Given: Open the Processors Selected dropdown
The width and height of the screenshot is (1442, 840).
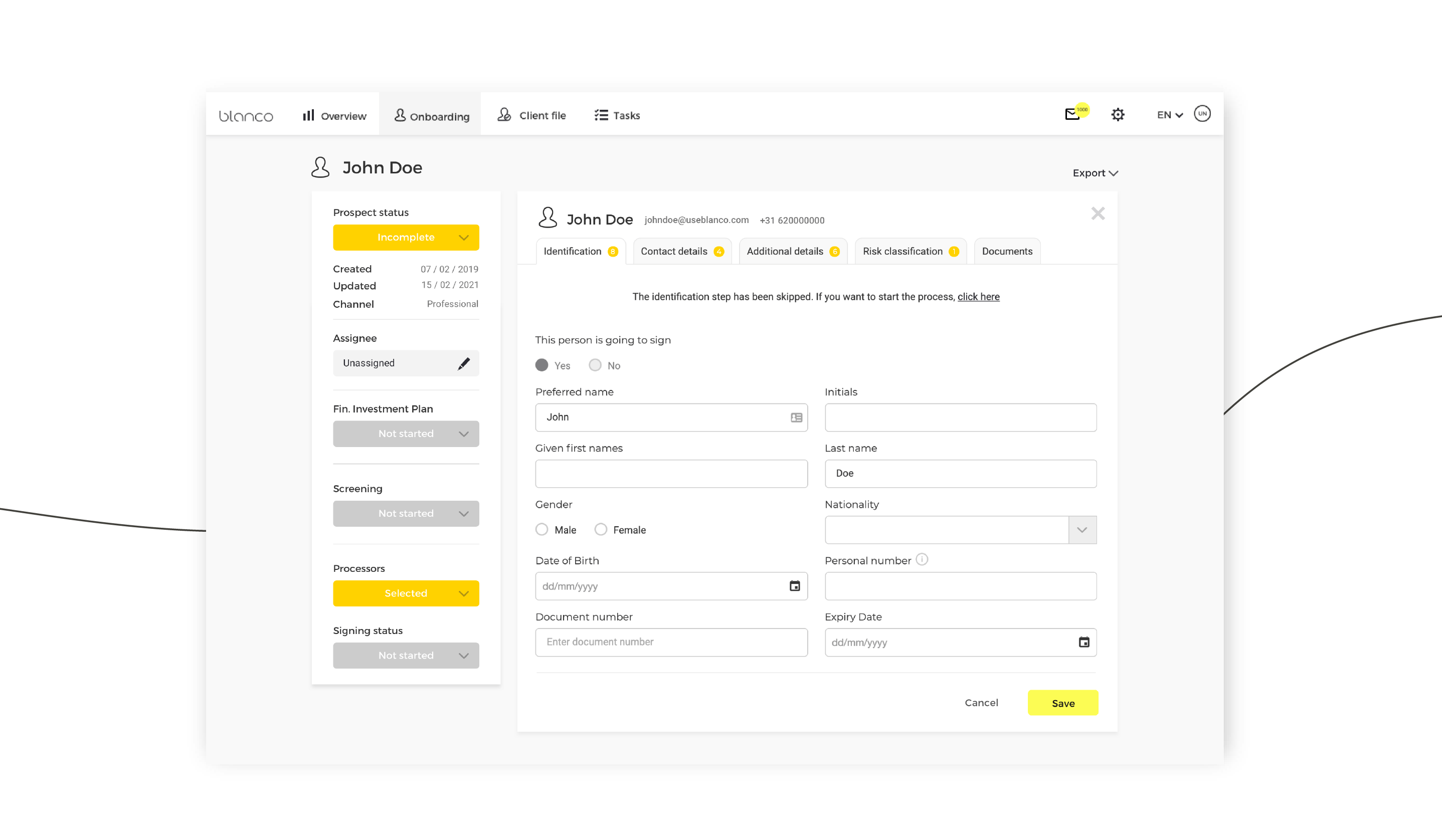Looking at the screenshot, I should [x=406, y=593].
